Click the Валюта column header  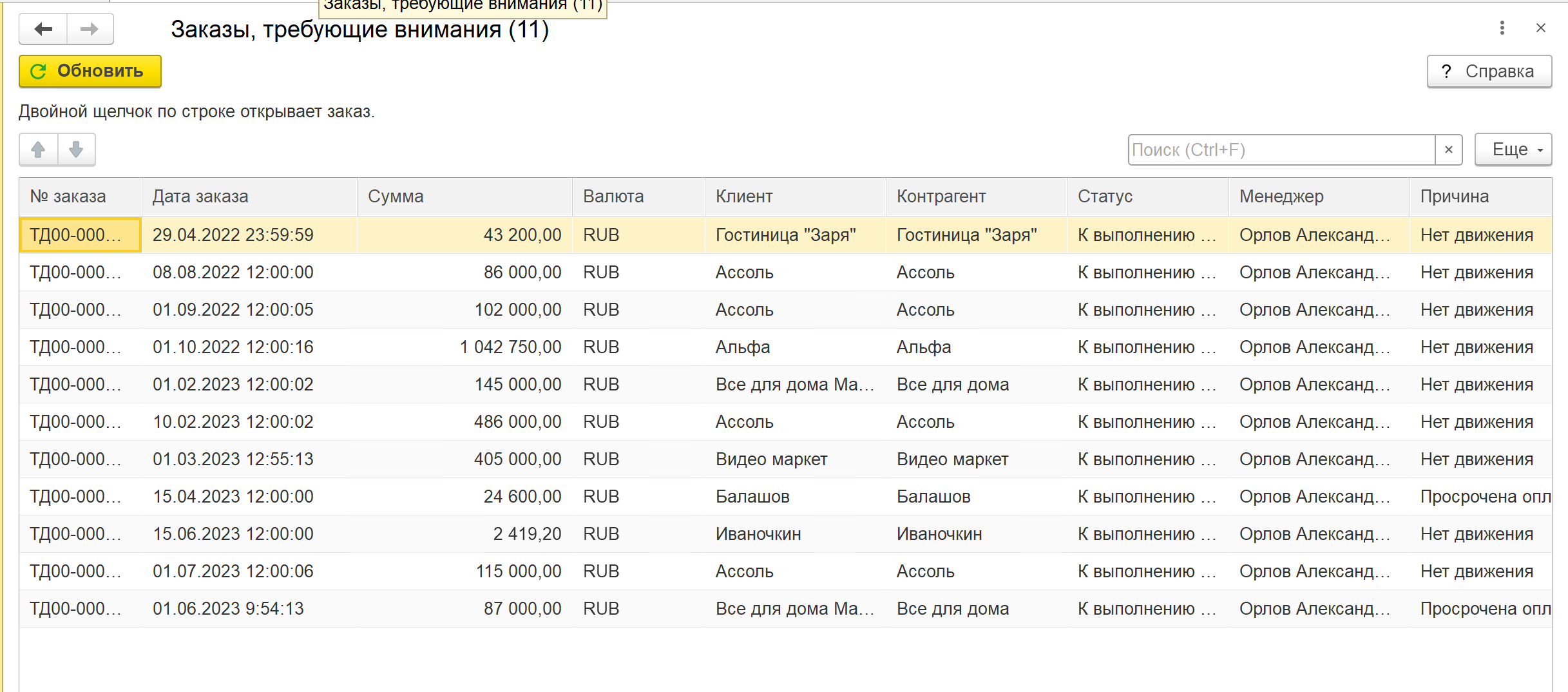tap(638, 197)
